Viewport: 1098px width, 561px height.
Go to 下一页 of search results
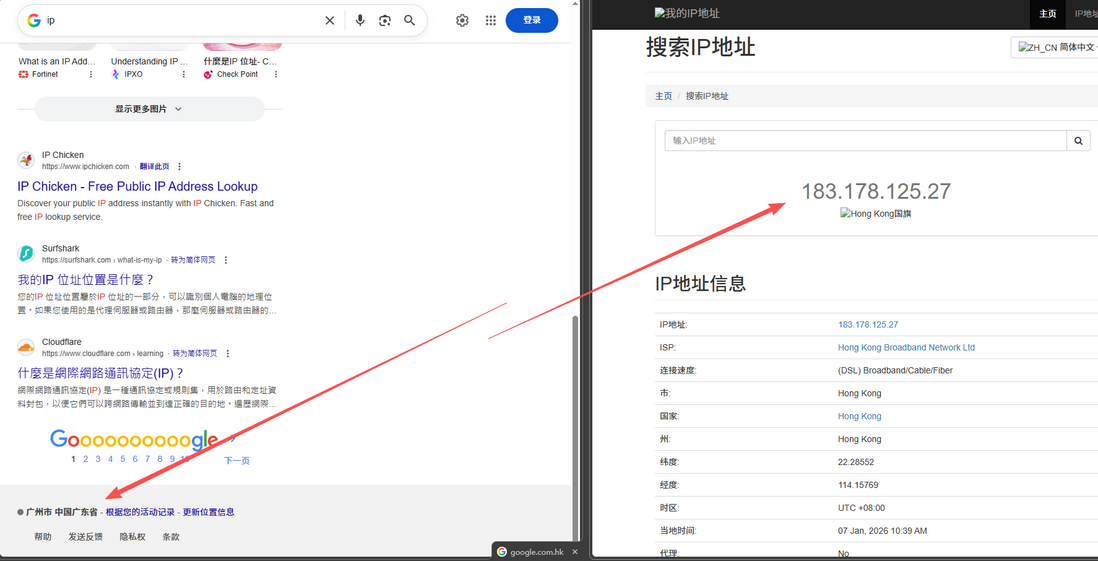pos(236,460)
